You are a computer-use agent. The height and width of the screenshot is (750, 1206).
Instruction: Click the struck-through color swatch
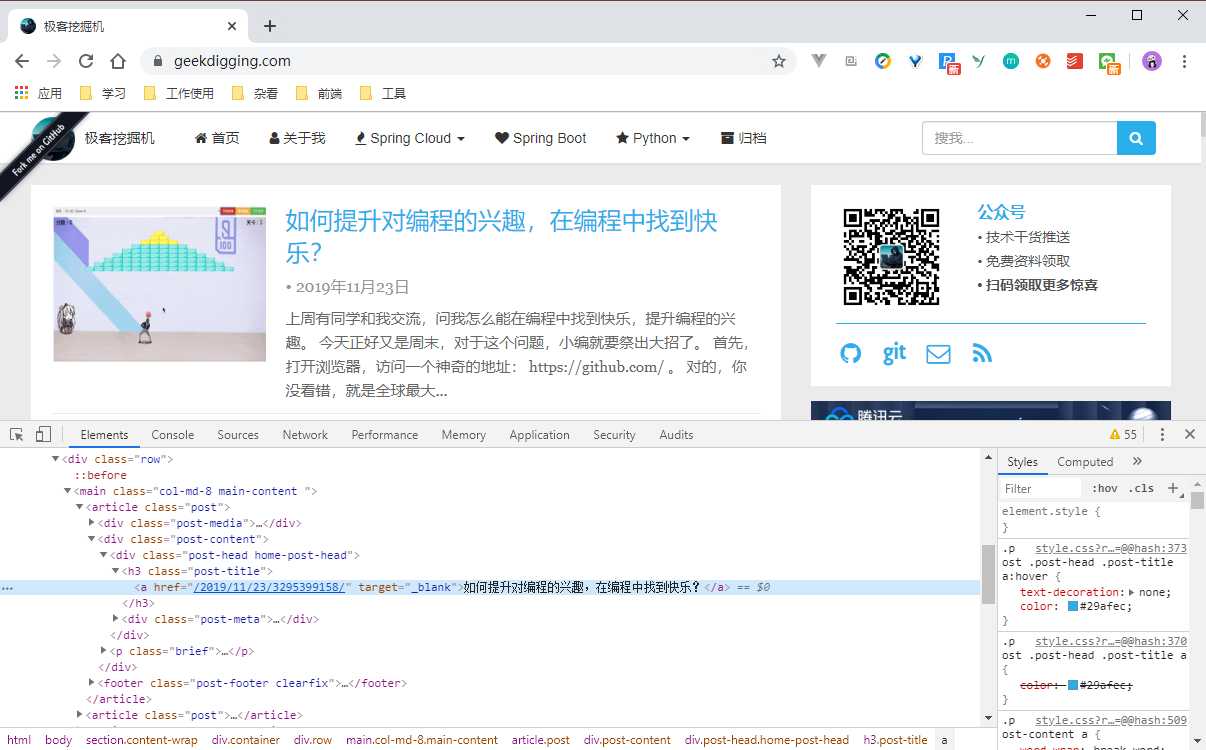pos(1073,685)
